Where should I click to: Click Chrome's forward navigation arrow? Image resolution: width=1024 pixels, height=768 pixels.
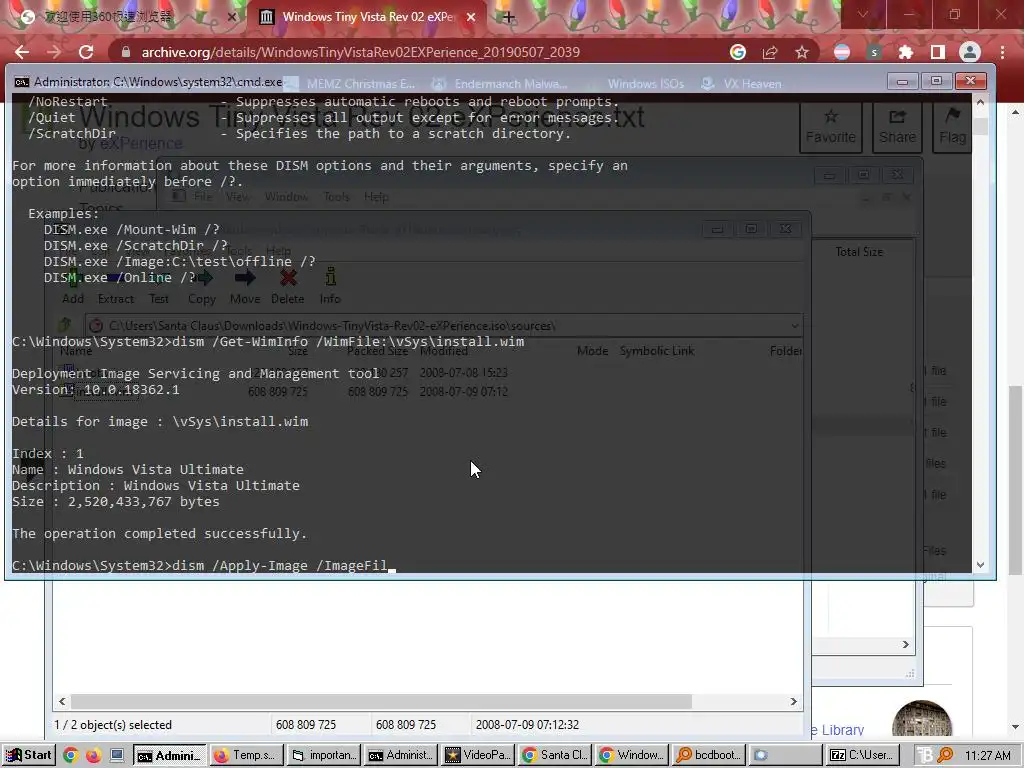54,52
